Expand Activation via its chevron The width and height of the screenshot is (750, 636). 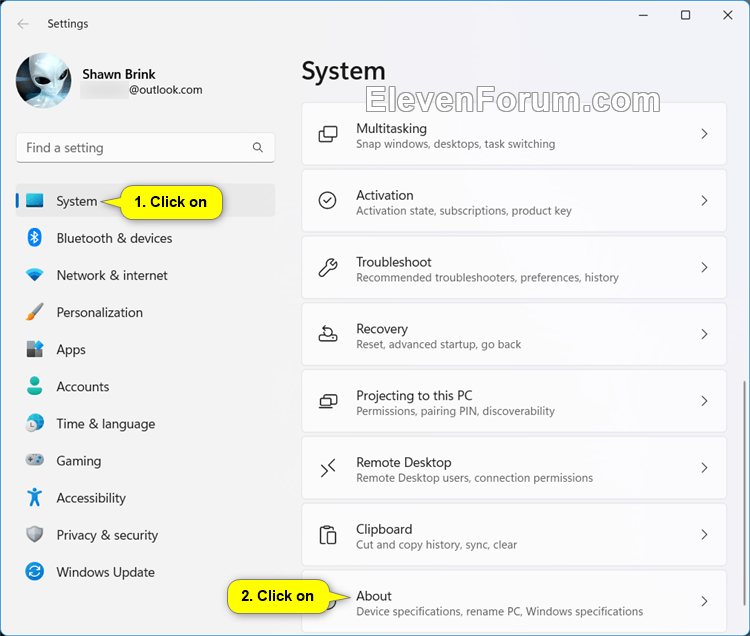click(x=704, y=200)
